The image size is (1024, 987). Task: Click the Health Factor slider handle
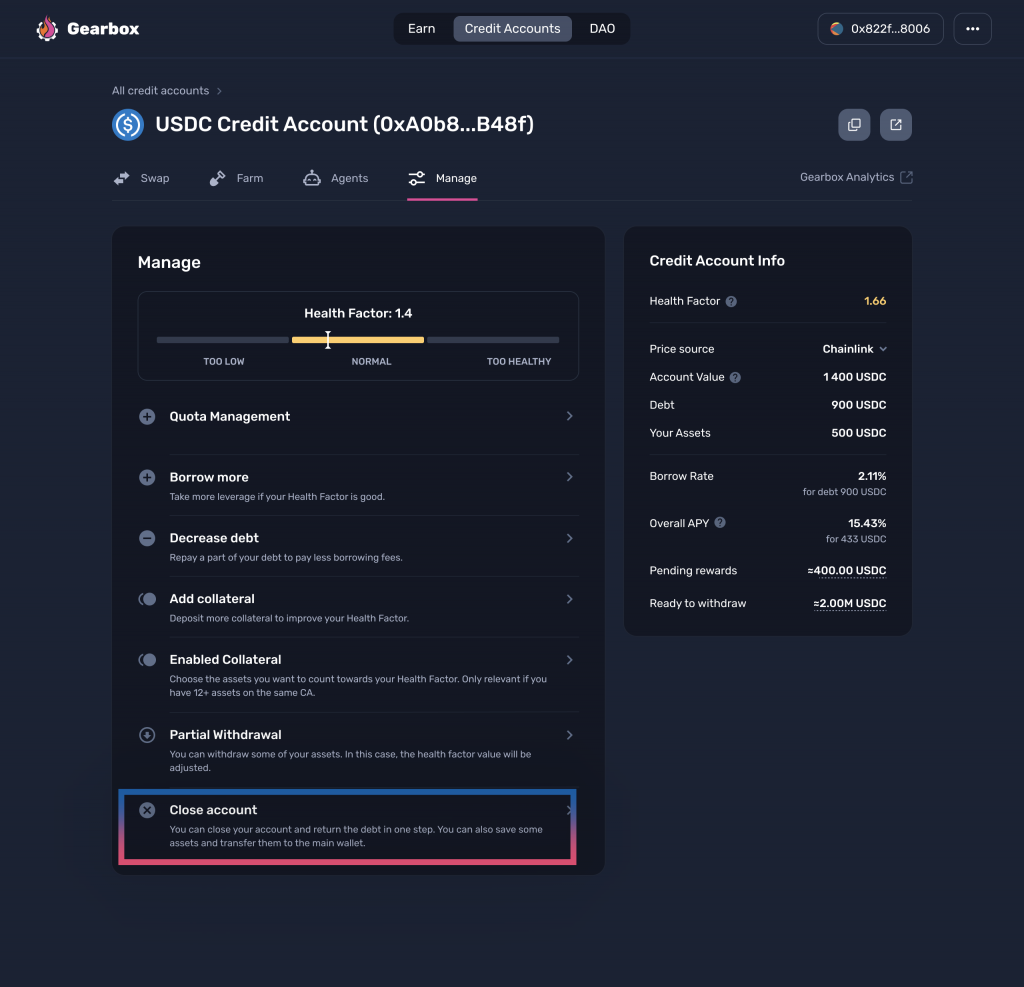pyautogui.click(x=328, y=340)
